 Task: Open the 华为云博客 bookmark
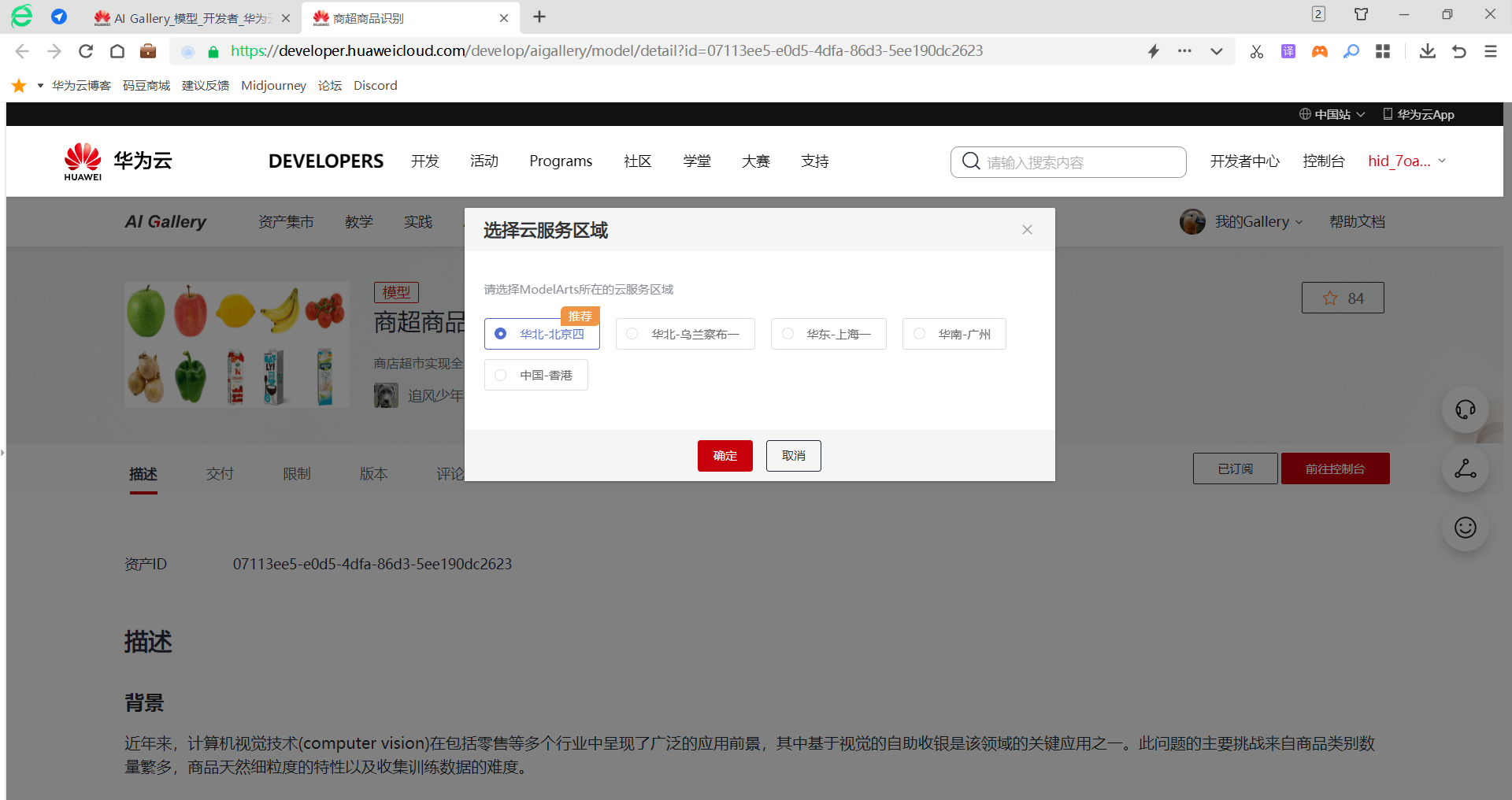tap(81, 86)
